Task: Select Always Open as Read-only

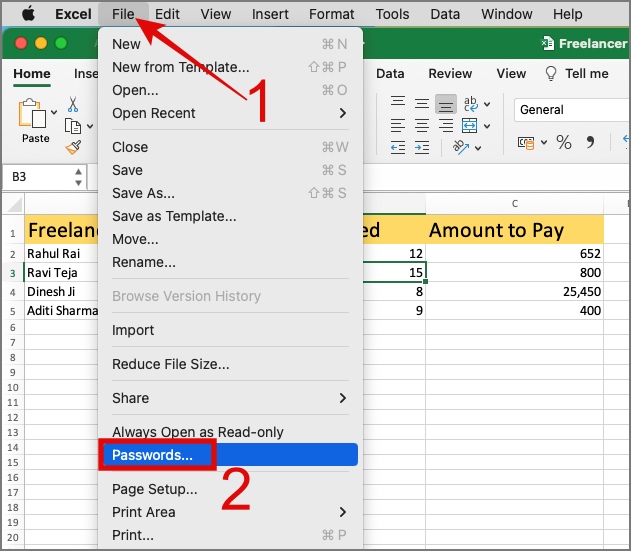Action: 231,432
